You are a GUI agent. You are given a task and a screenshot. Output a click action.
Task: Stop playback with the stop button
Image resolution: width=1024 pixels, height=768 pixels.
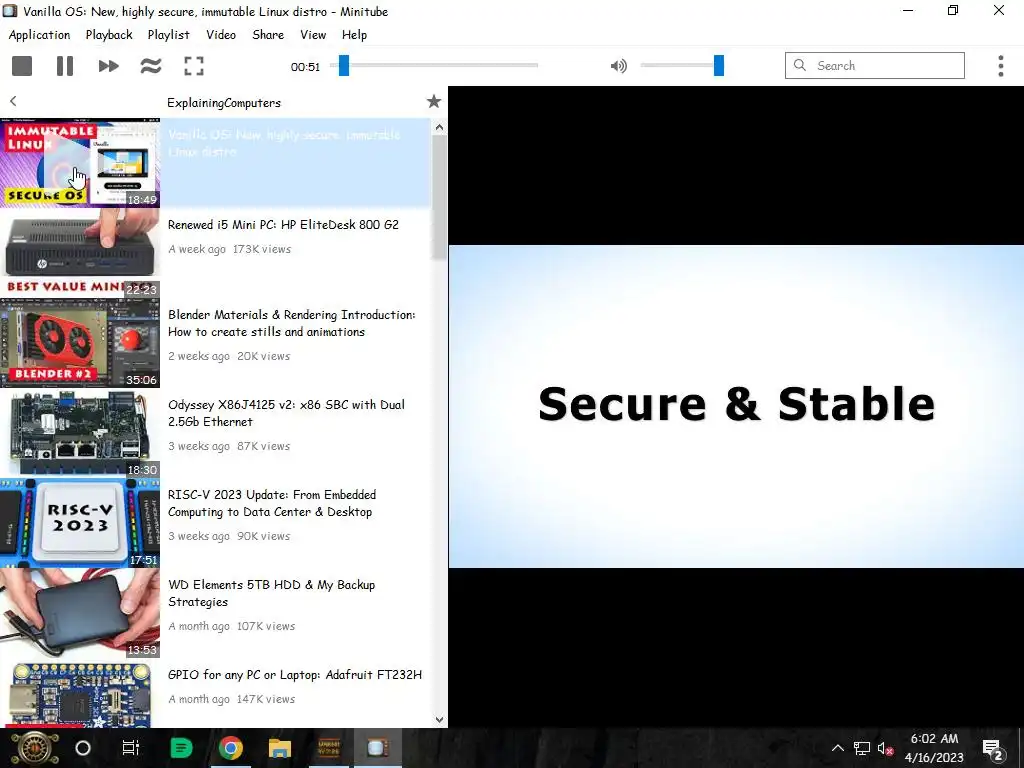22,66
